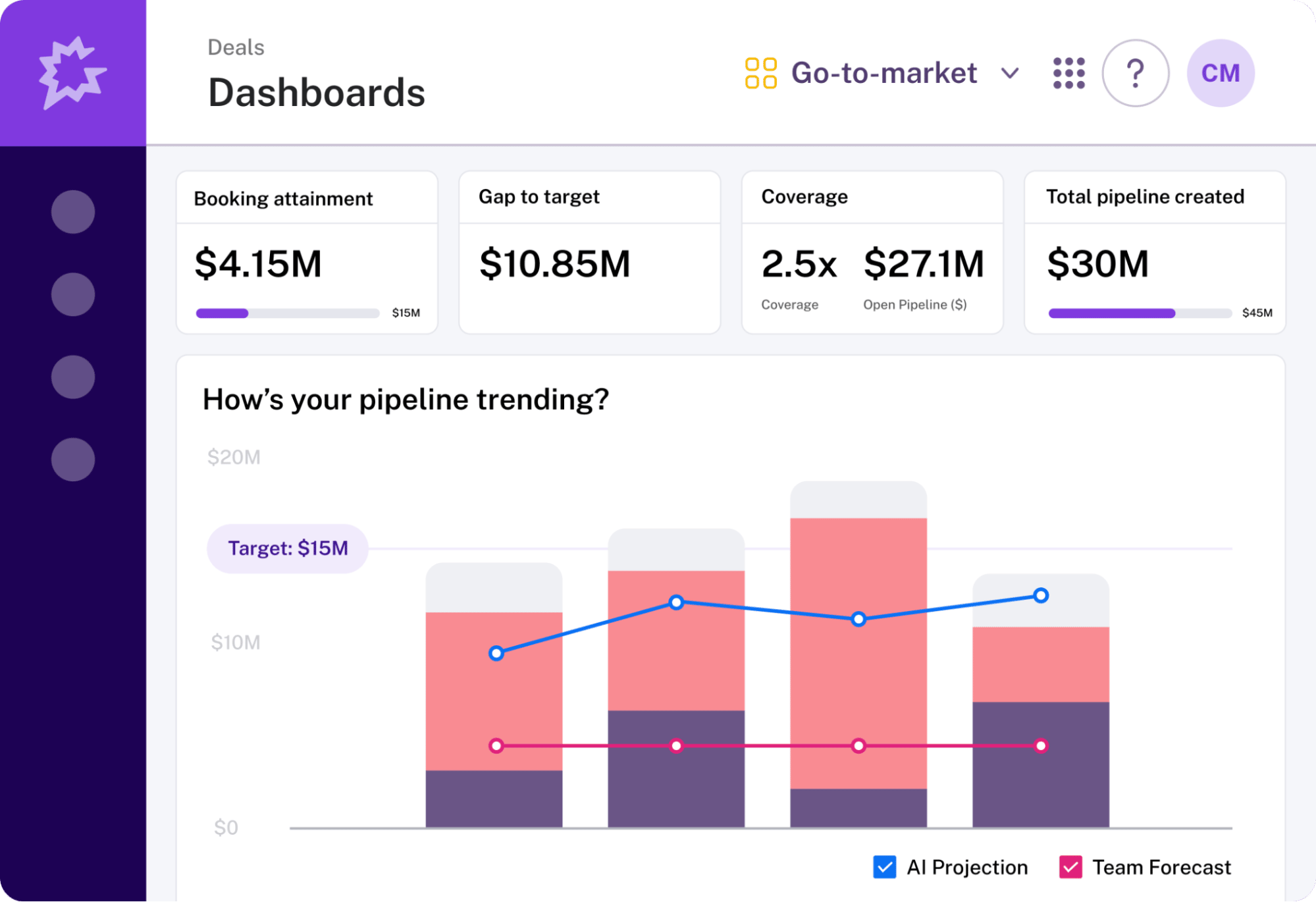Click the Deals breadcrumb
1316x902 pixels.
[235, 47]
